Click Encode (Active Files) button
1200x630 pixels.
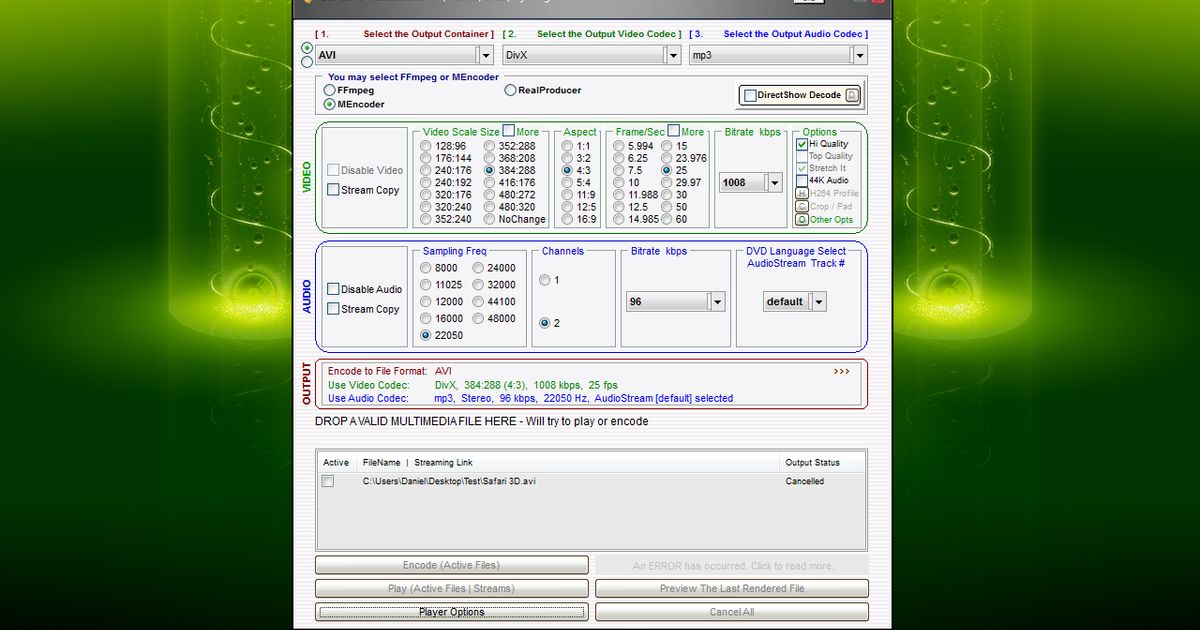(x=452, y=565)
